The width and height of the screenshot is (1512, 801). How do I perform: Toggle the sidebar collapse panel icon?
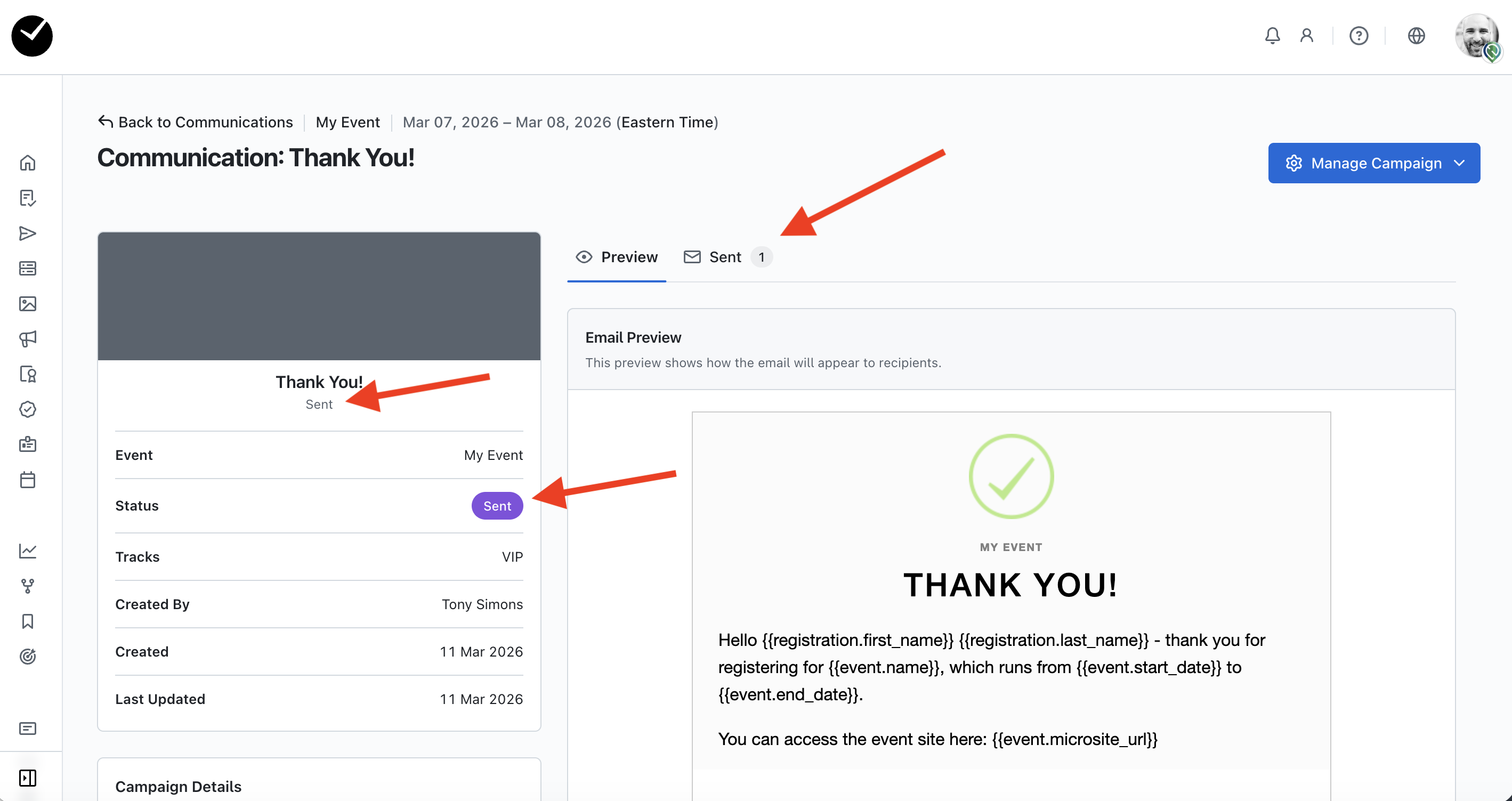click(x=28, y=778)
